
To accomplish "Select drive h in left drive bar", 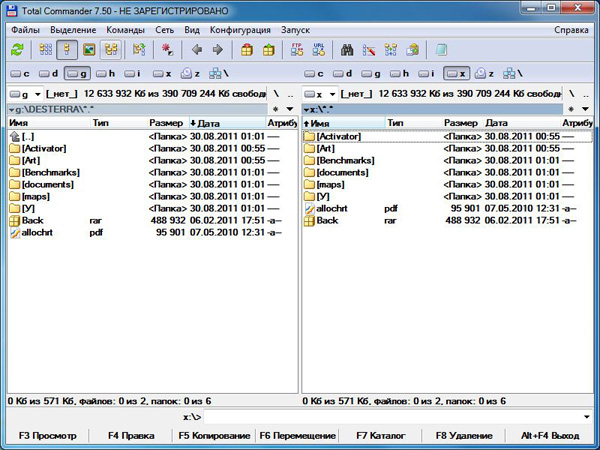I will click(x=106, y=73).
